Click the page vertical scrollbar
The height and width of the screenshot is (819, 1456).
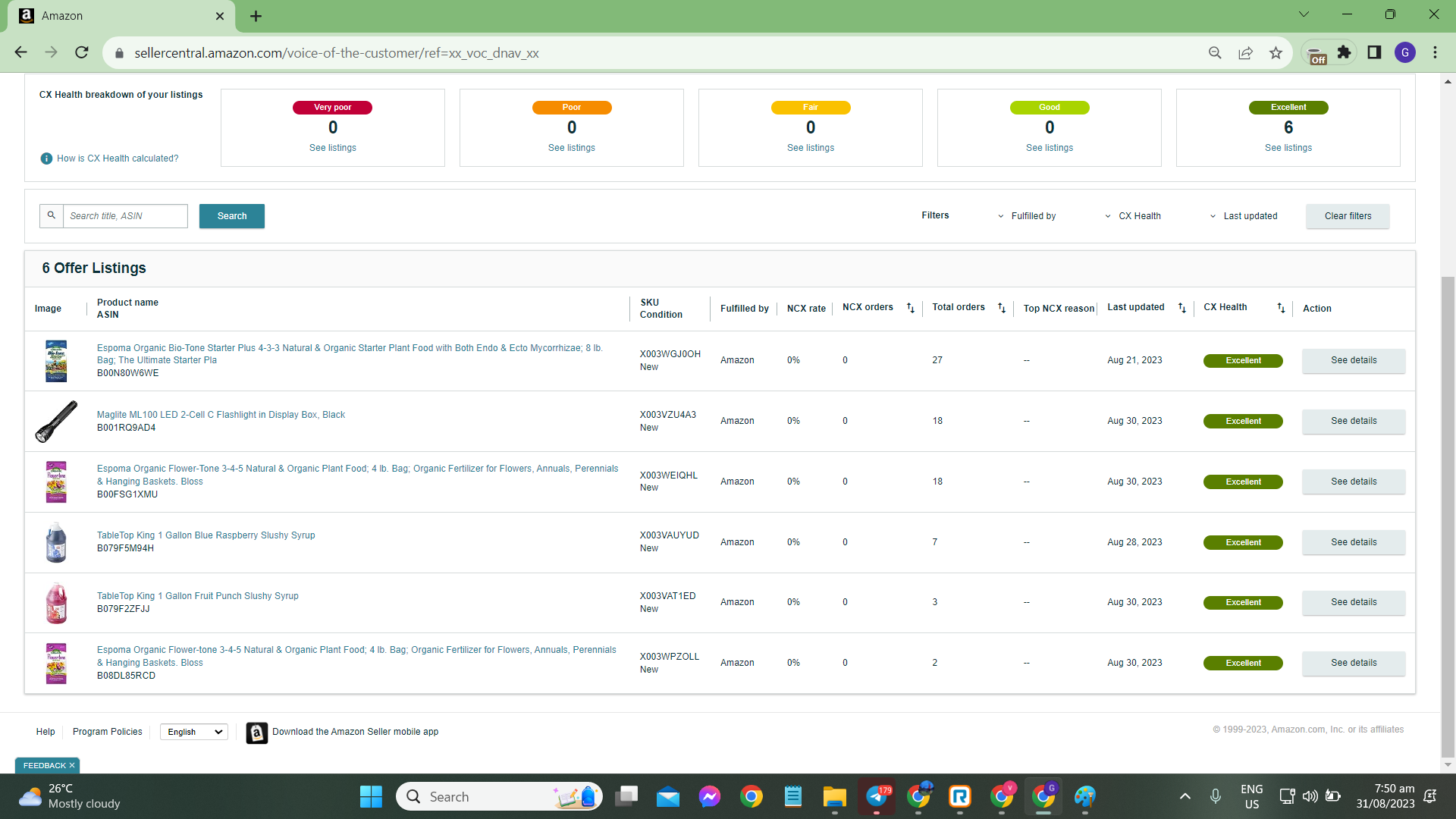click(1448, 516)
